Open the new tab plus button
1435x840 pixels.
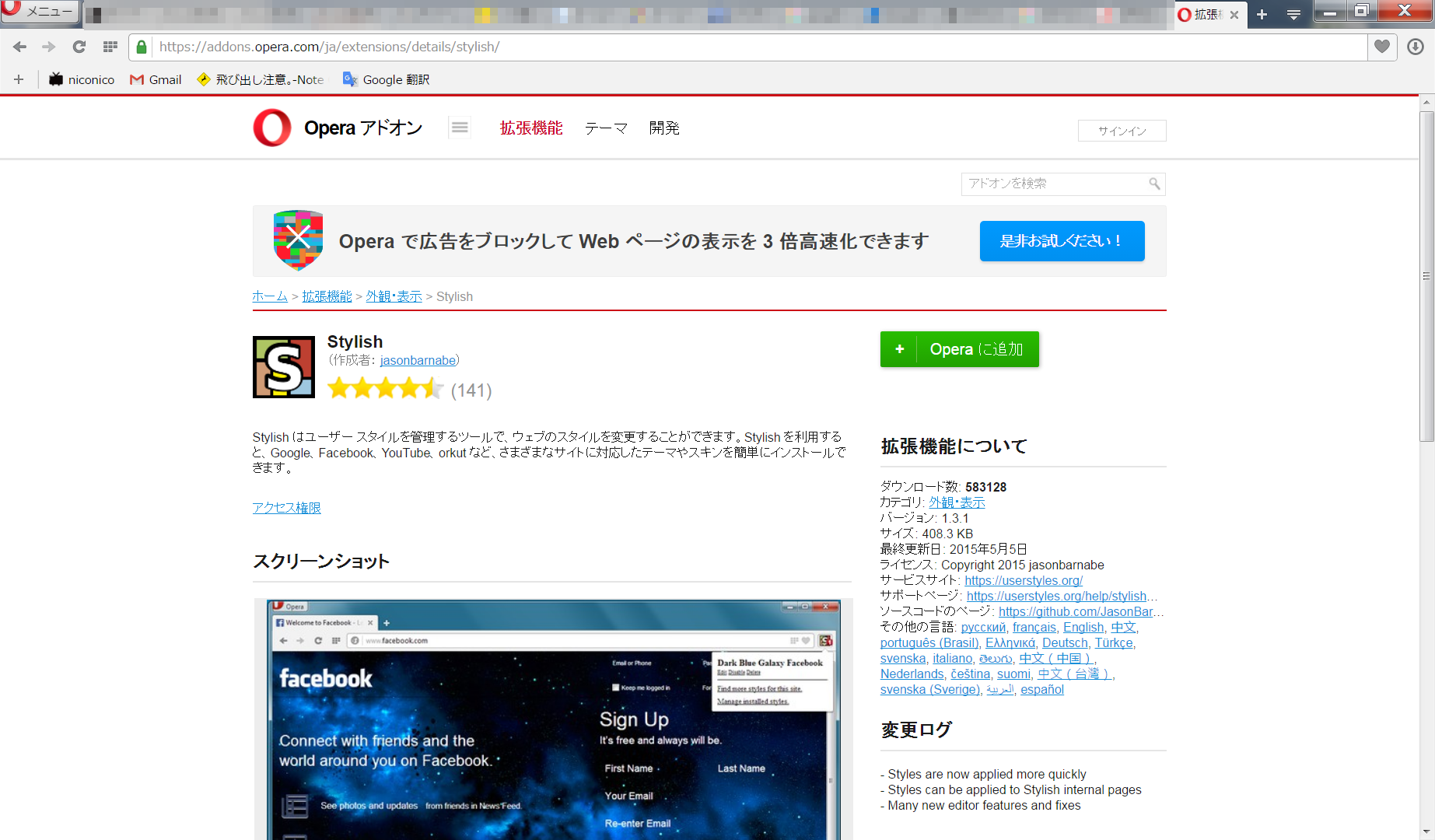[x=1262, y=14]
